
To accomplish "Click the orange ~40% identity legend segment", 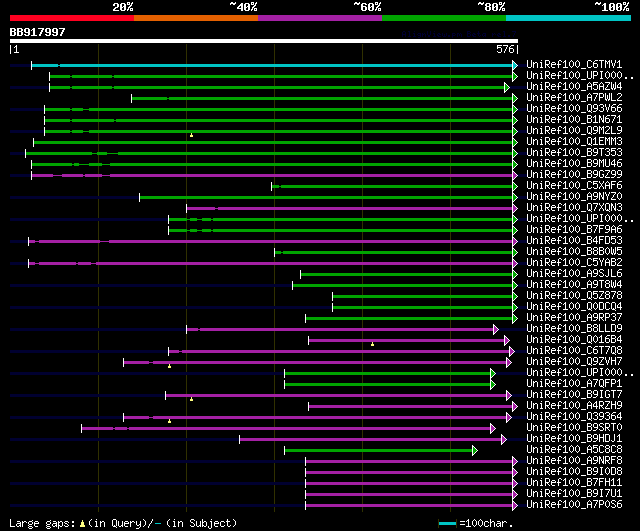I will point(196,18).
